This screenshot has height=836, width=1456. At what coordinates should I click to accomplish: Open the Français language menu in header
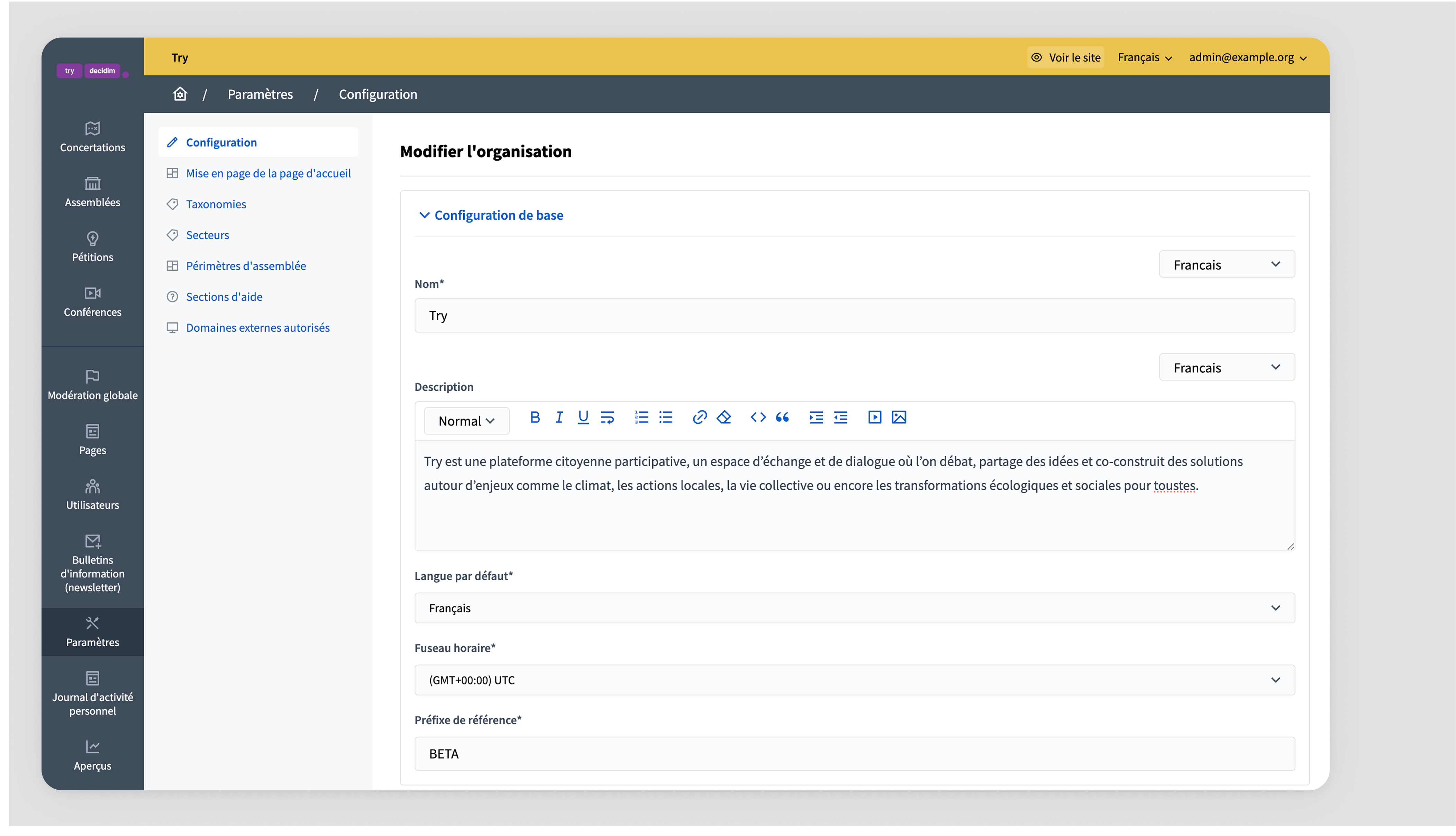coord(1145,57)
